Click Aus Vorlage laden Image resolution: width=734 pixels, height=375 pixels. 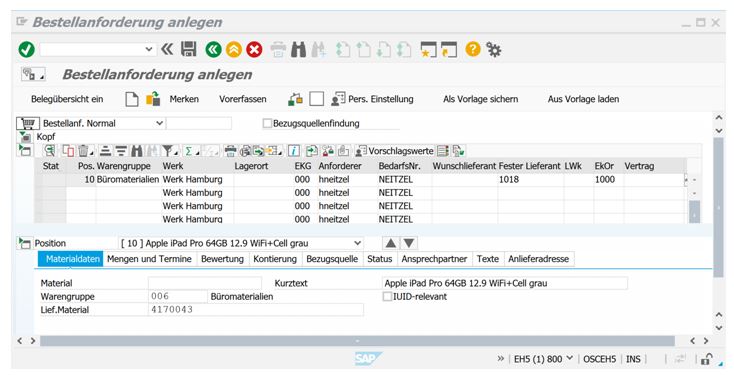583,99
